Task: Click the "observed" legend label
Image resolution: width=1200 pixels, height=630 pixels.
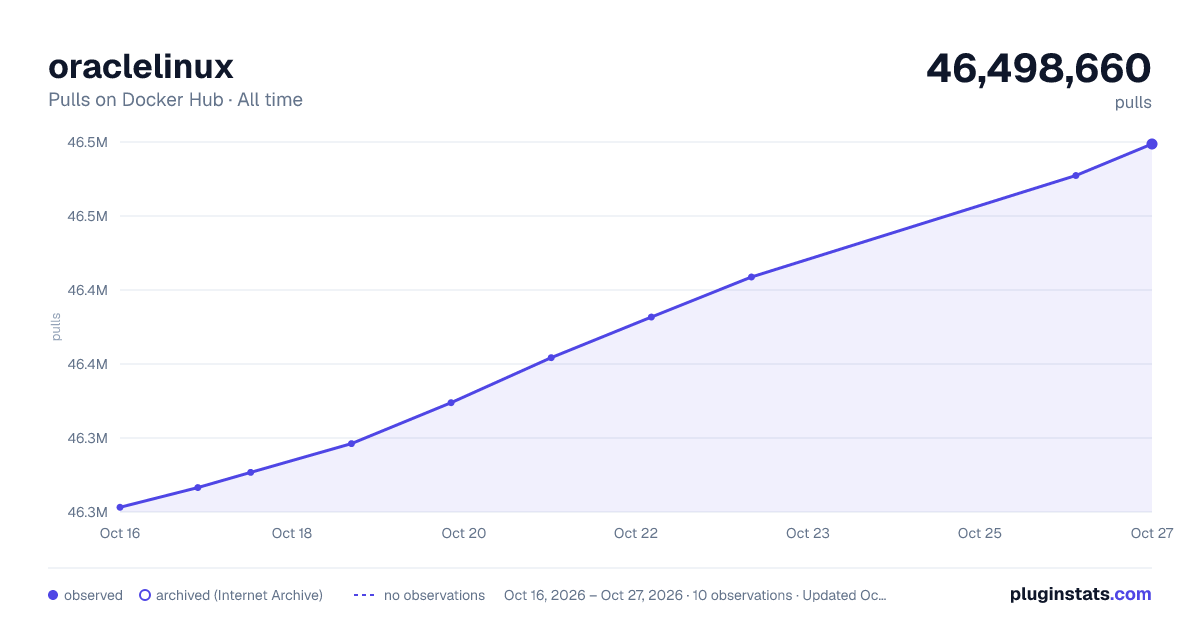Action: point(93,595)
